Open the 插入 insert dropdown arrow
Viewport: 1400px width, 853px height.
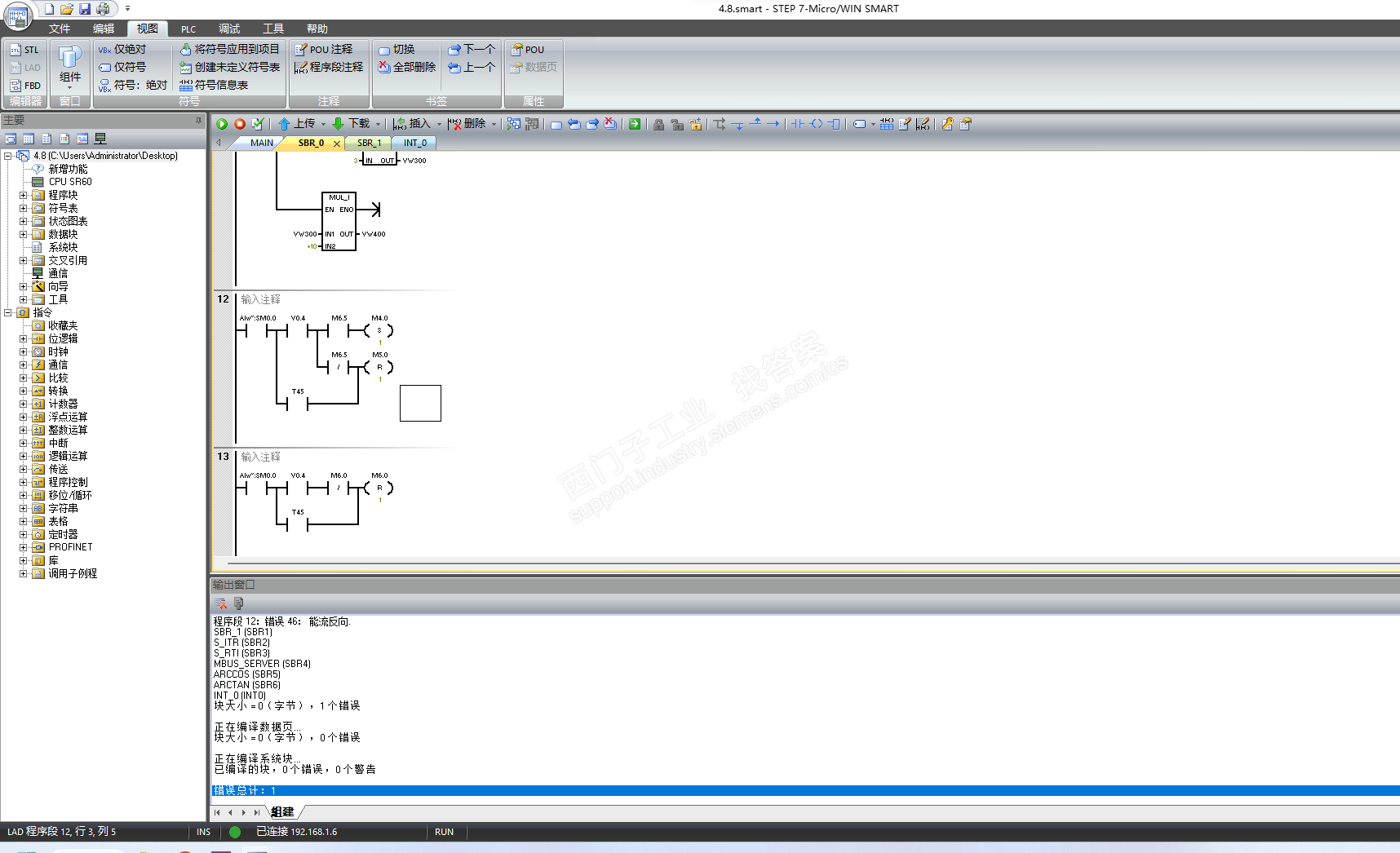click(439, 125)
